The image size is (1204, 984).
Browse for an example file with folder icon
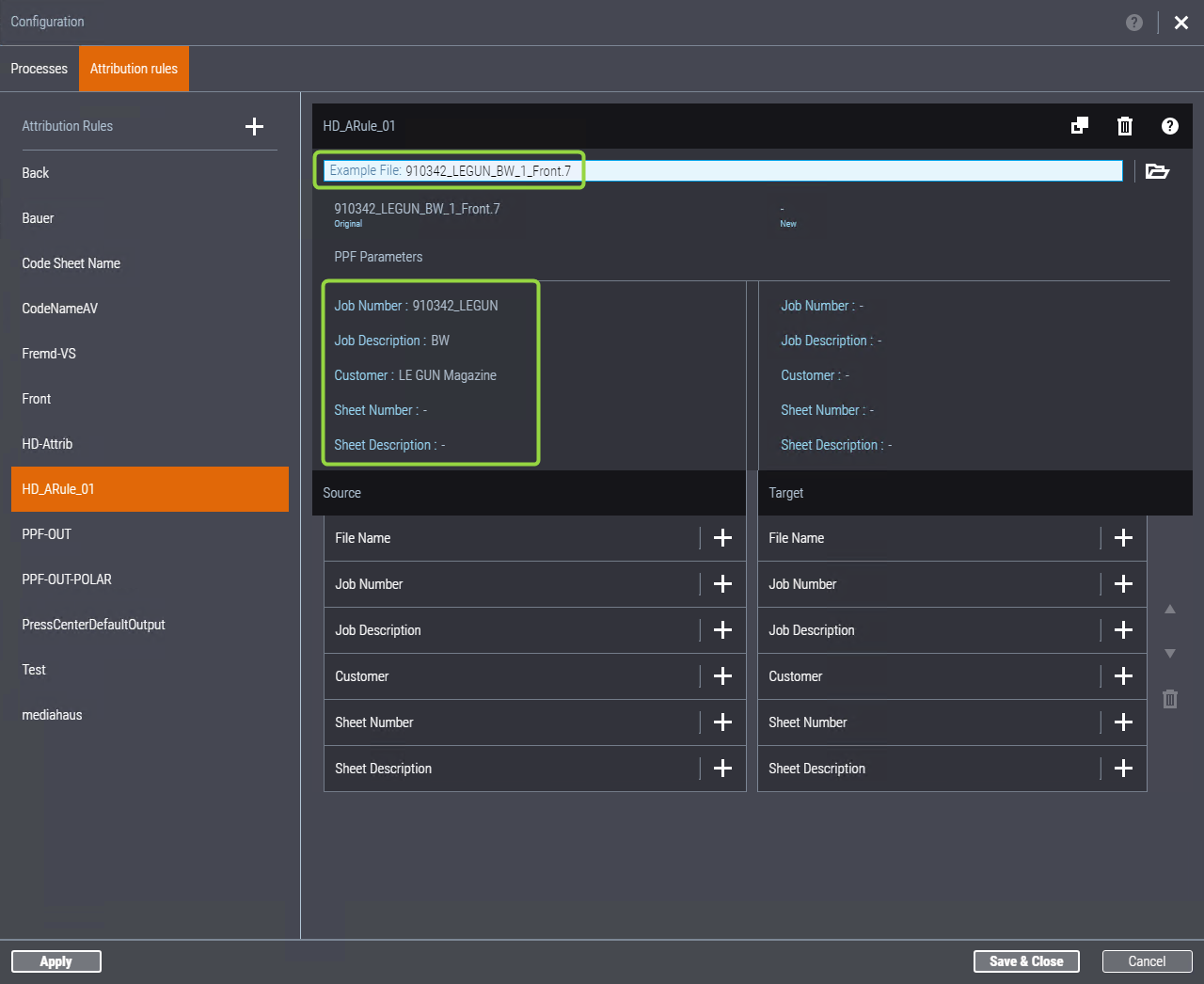pos(1157,171)
